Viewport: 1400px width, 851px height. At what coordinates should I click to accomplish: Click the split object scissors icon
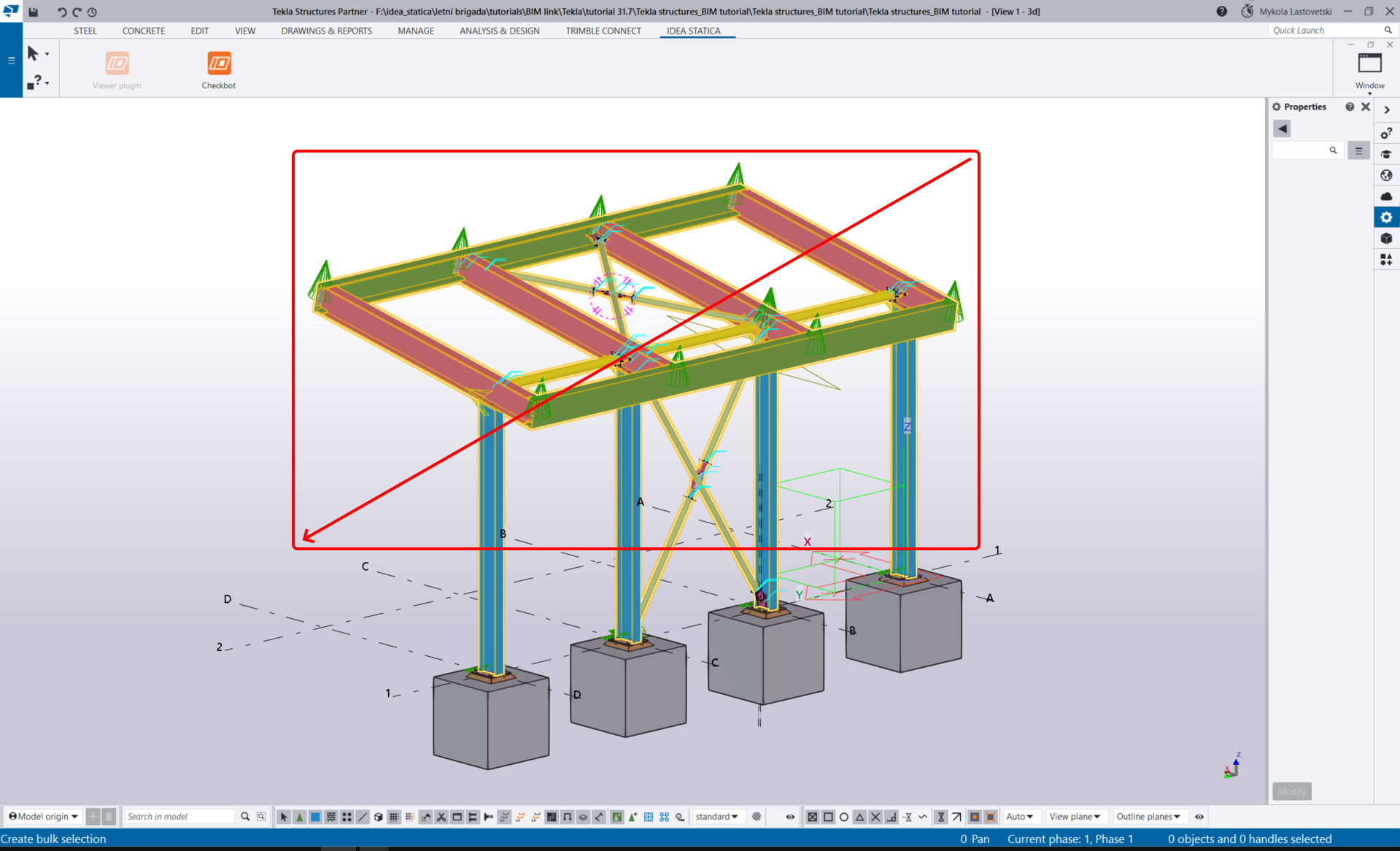(x=441, y=817)
